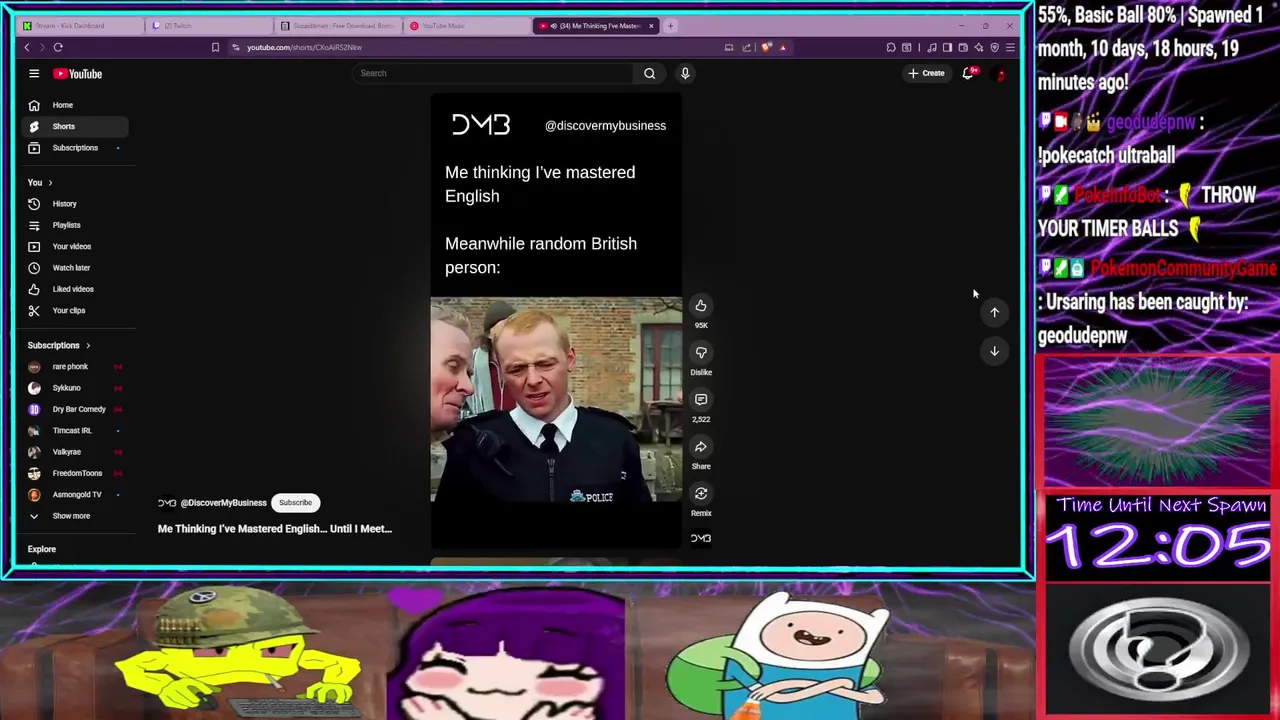Image resolution: width=1280 pixels, height=720 pixels.
Task: Open Liked videos in the sidebar
Action: (x=74, y=289)
